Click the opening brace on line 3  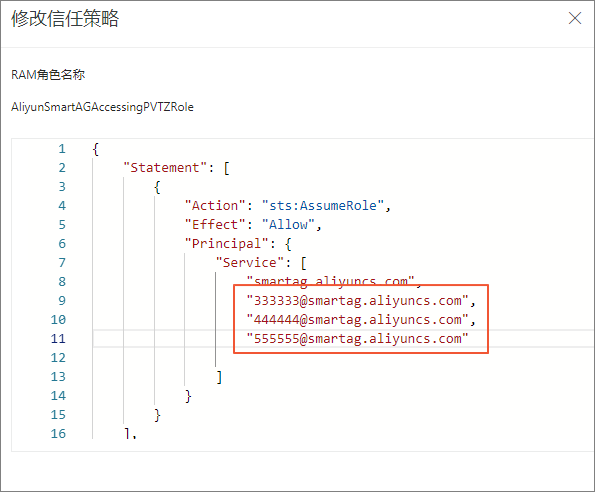(x=157, y=187)
